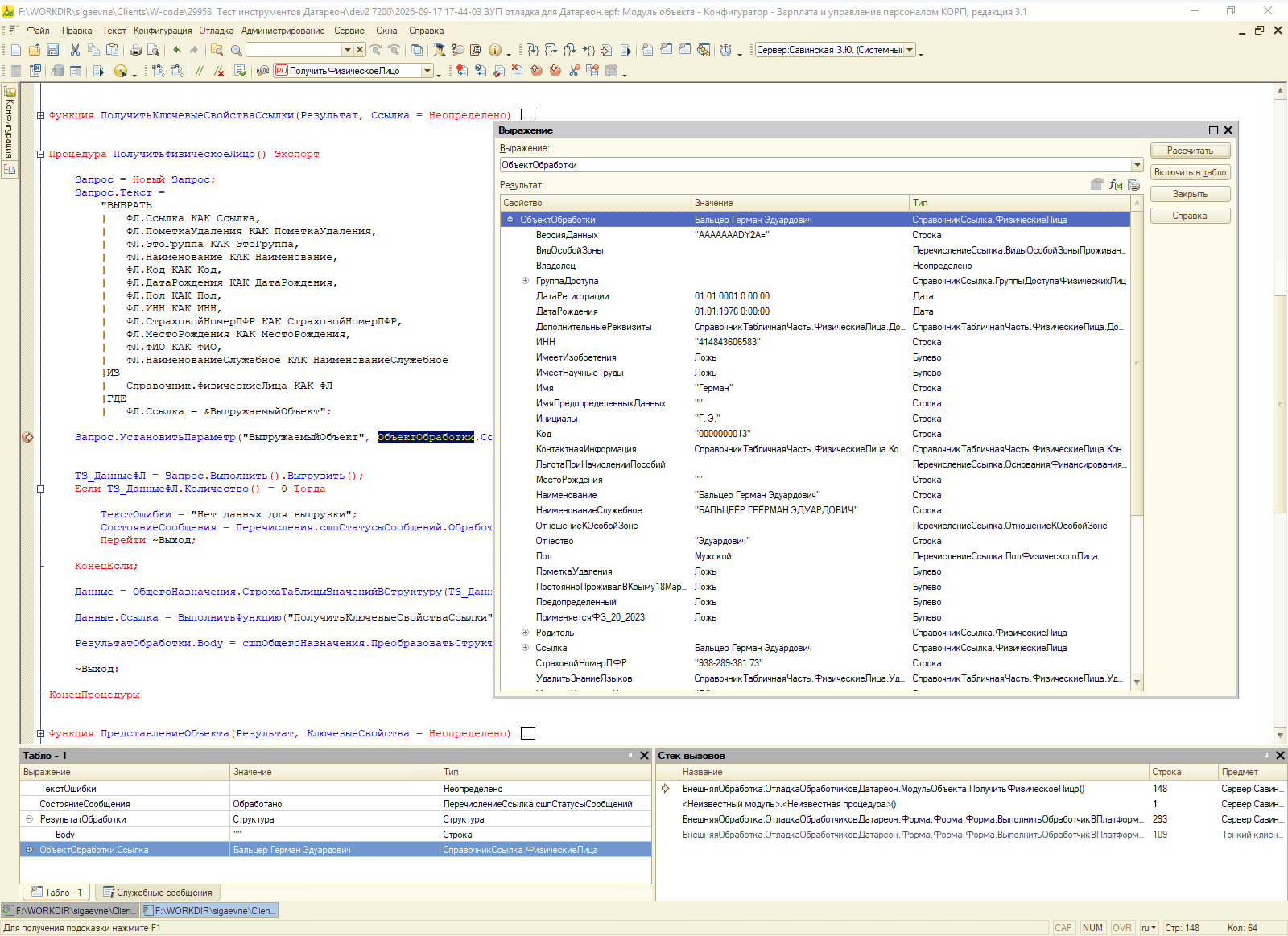Click the new document toolbar icon
1288x936 pixels.
(x=15, y=50)
